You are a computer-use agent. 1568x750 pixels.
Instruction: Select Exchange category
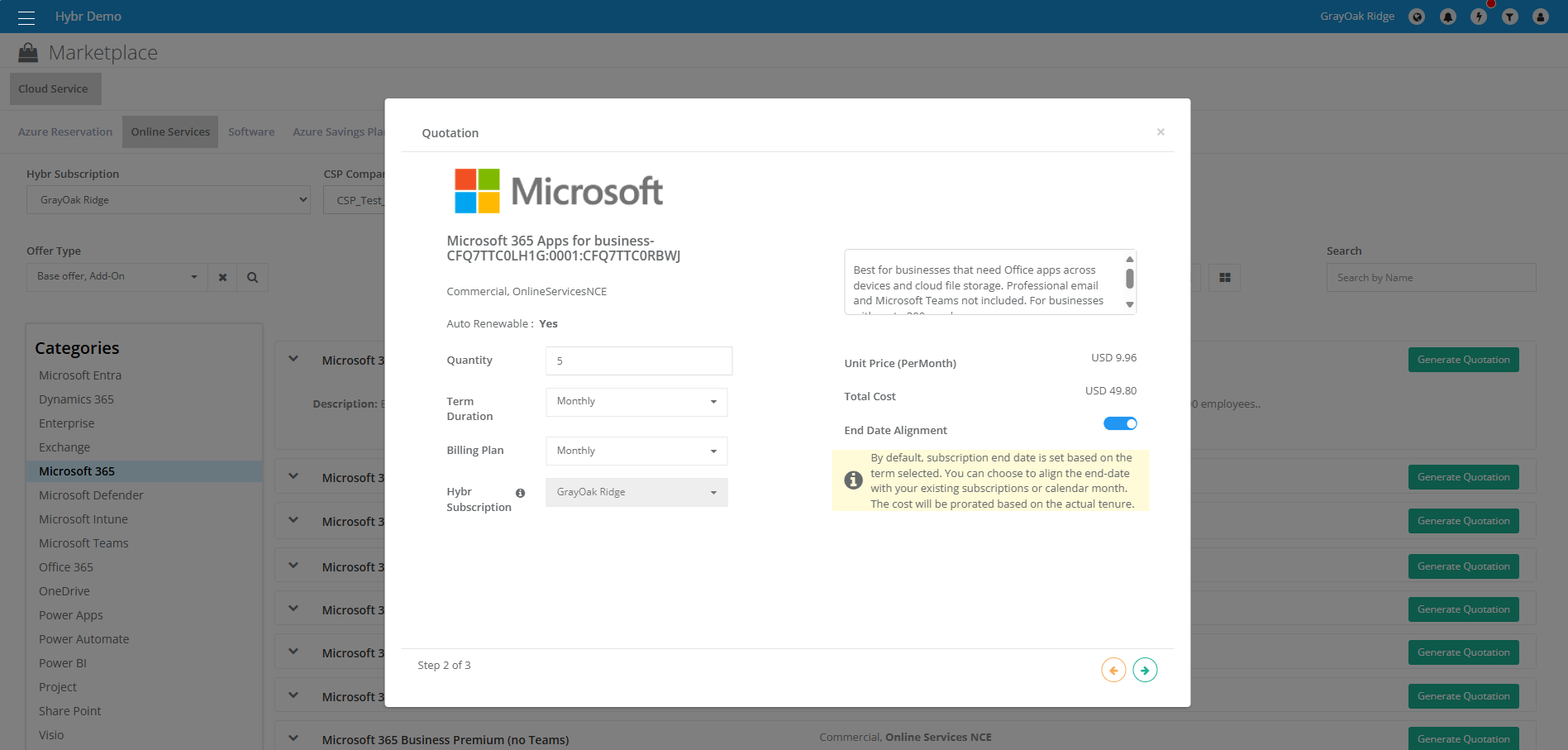(64, 447)
